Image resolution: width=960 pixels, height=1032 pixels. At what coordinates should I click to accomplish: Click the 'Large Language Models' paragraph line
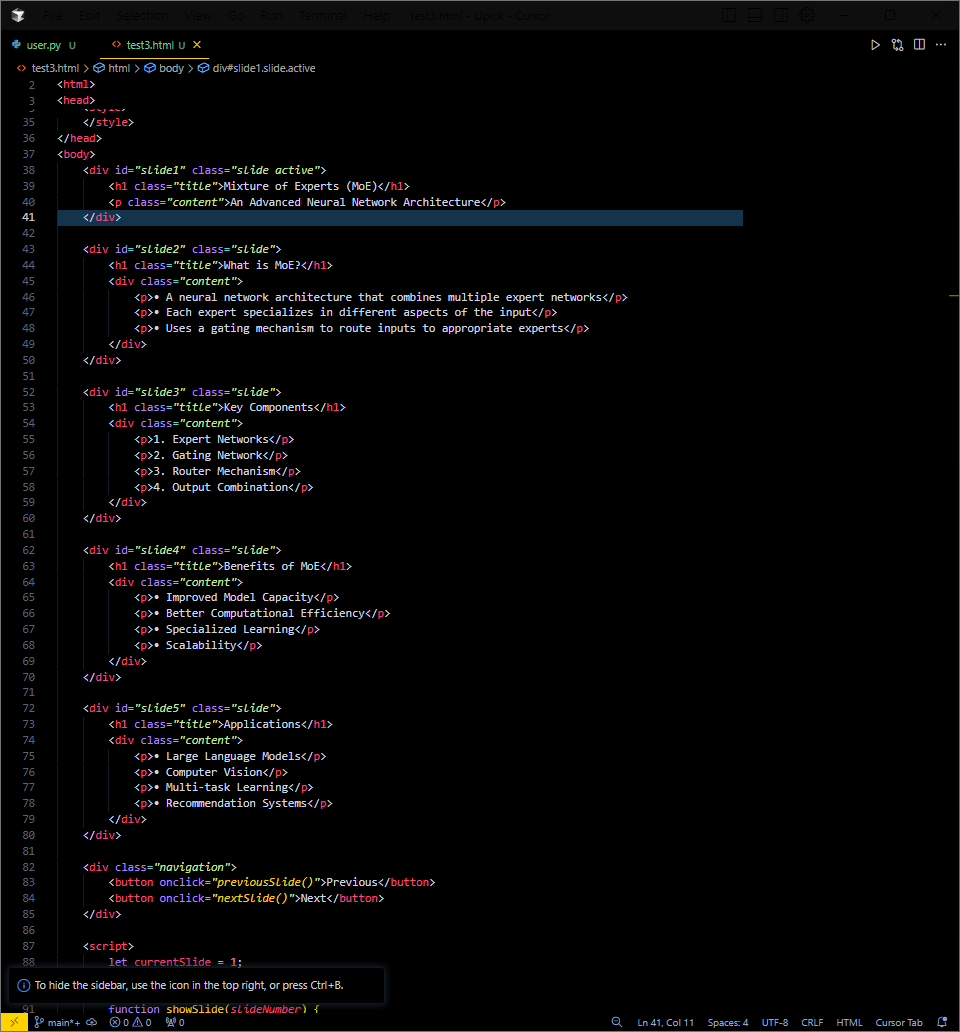[x=230, y=756]
